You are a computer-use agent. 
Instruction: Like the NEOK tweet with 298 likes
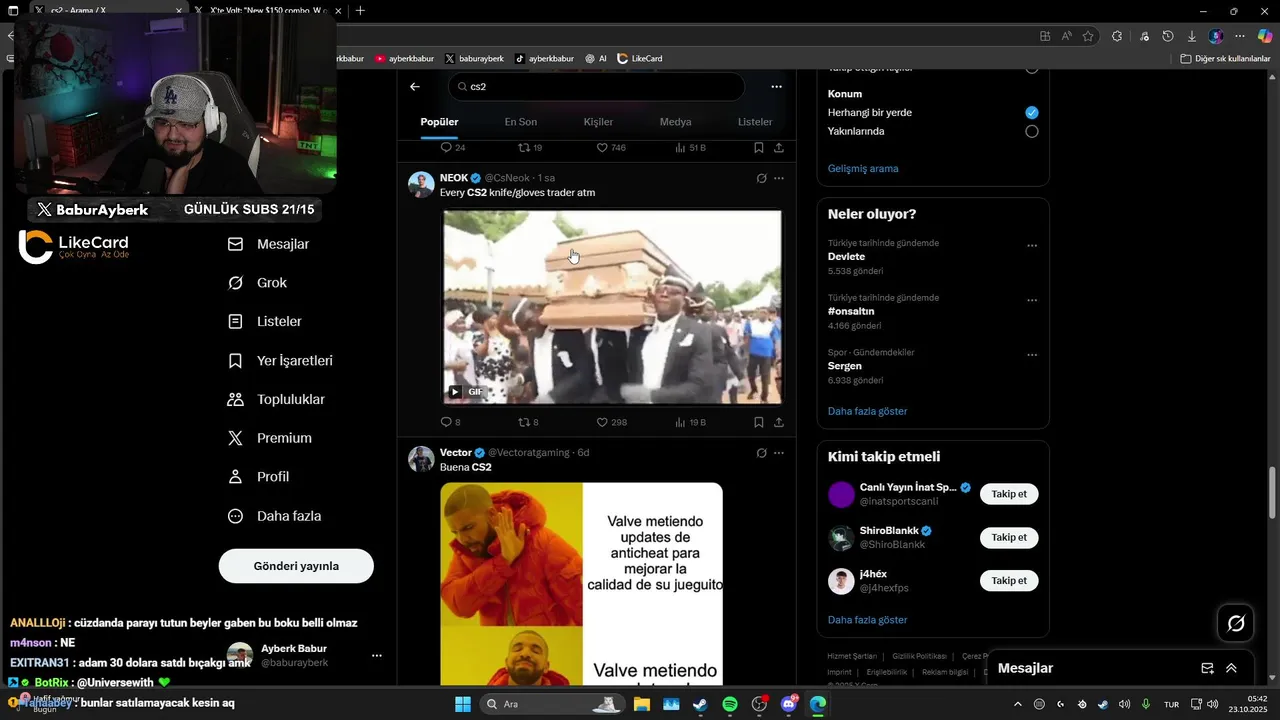[x=611, y=422]
